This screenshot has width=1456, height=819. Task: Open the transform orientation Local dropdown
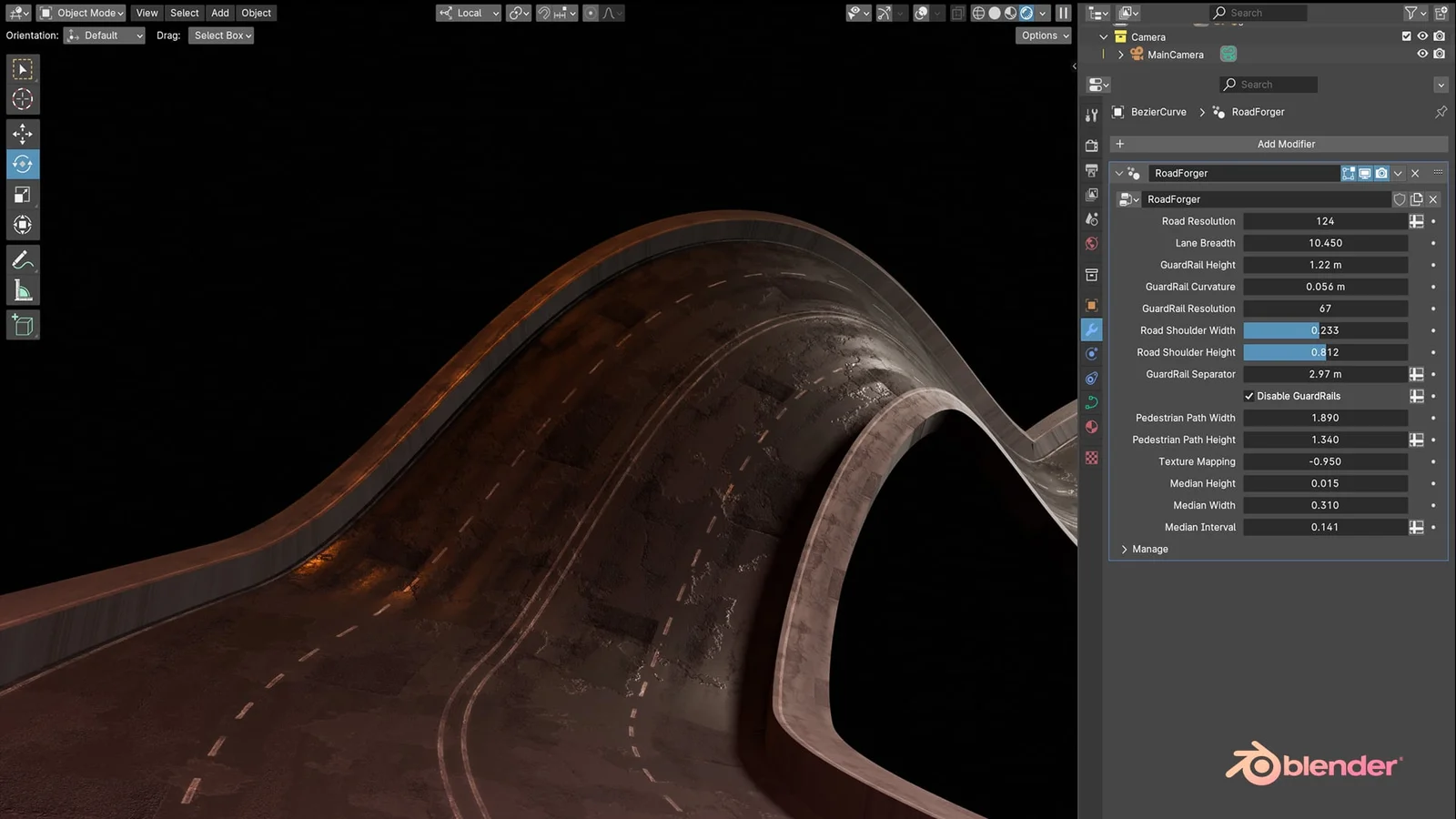click(x=468, y=14)
